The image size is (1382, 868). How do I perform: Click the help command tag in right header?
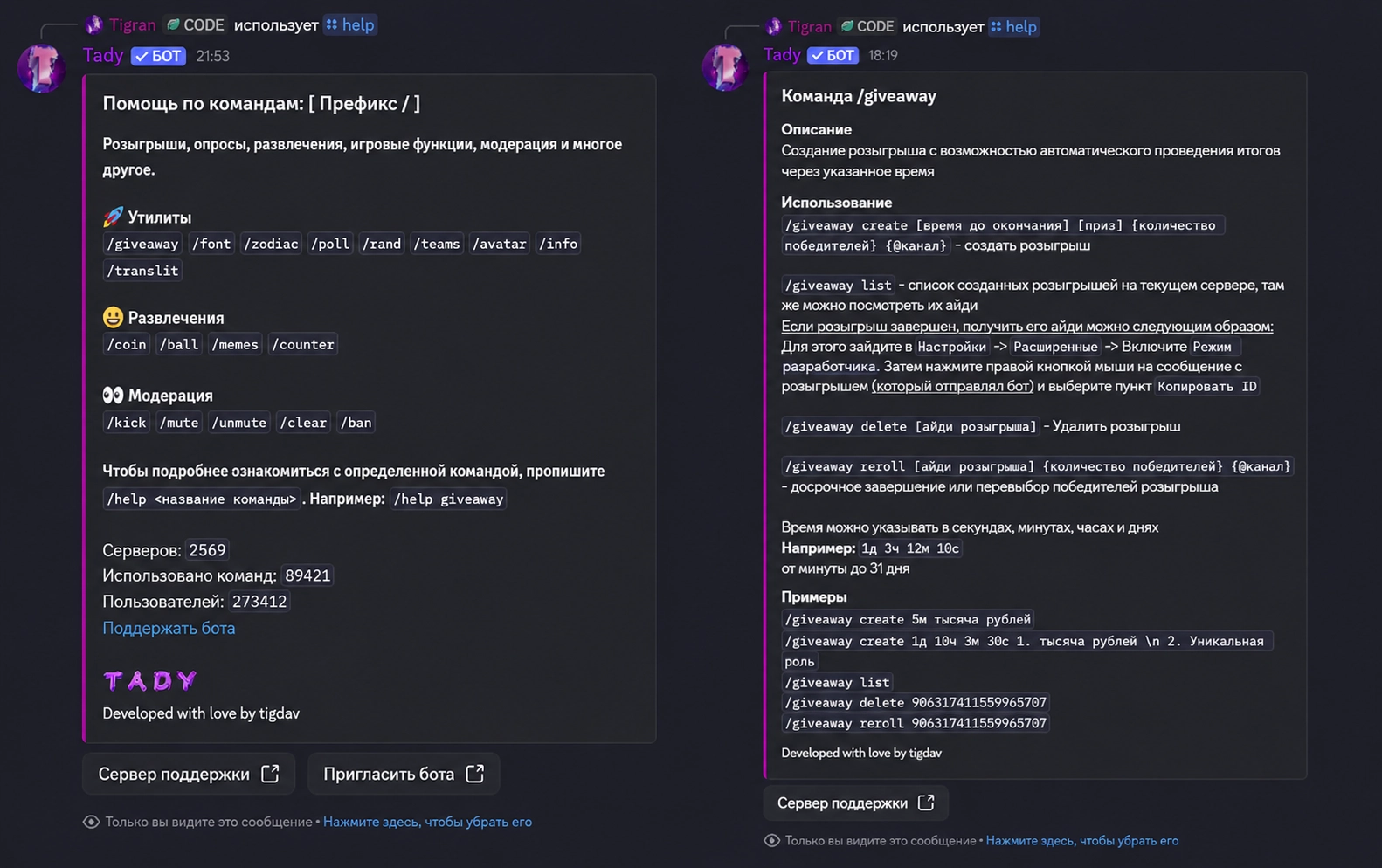(x=1013, y=27)
